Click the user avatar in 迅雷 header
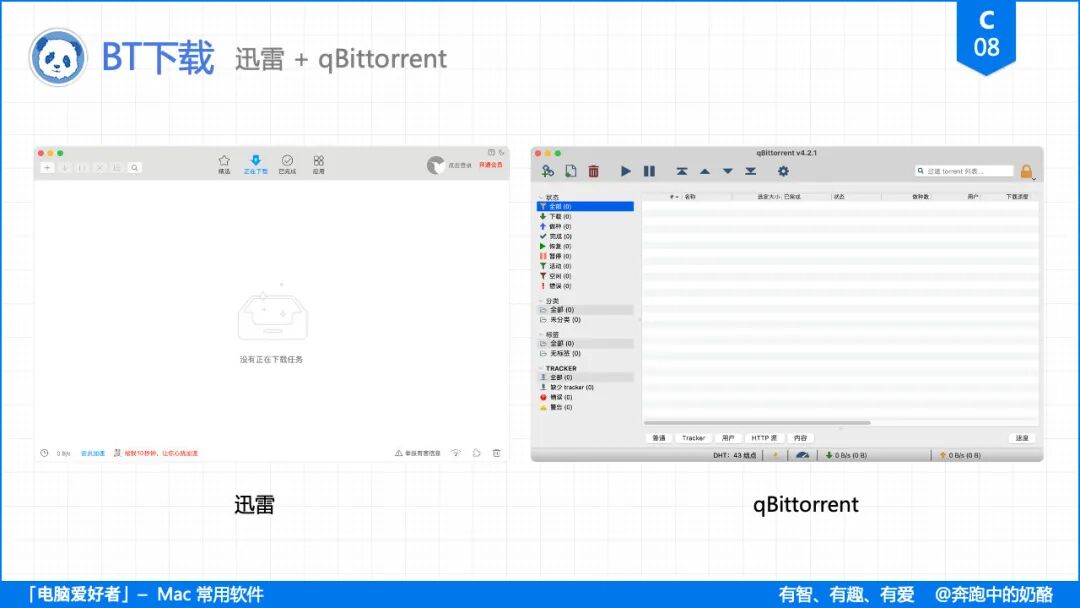 [435, 165]
